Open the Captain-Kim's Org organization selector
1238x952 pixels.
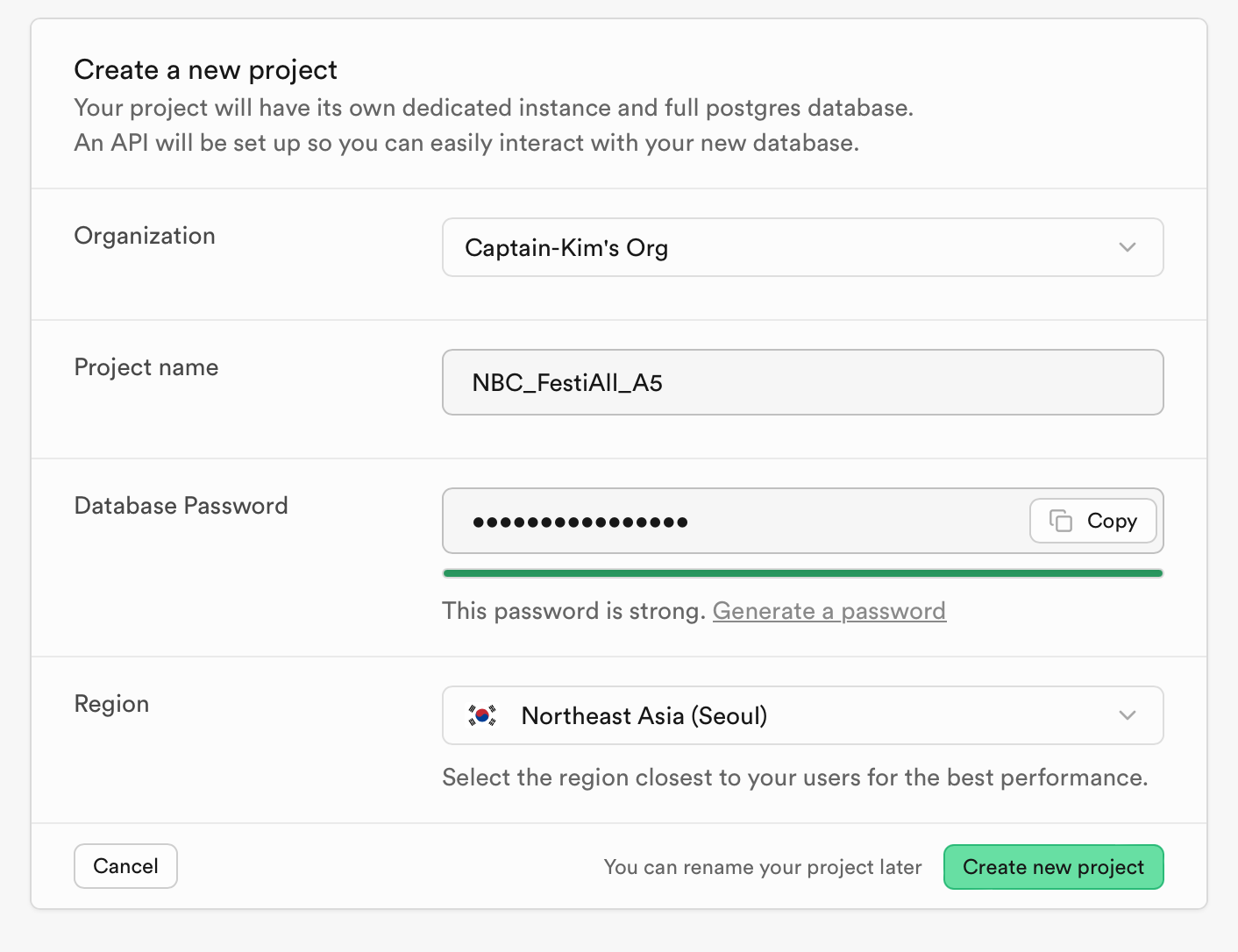802,247
